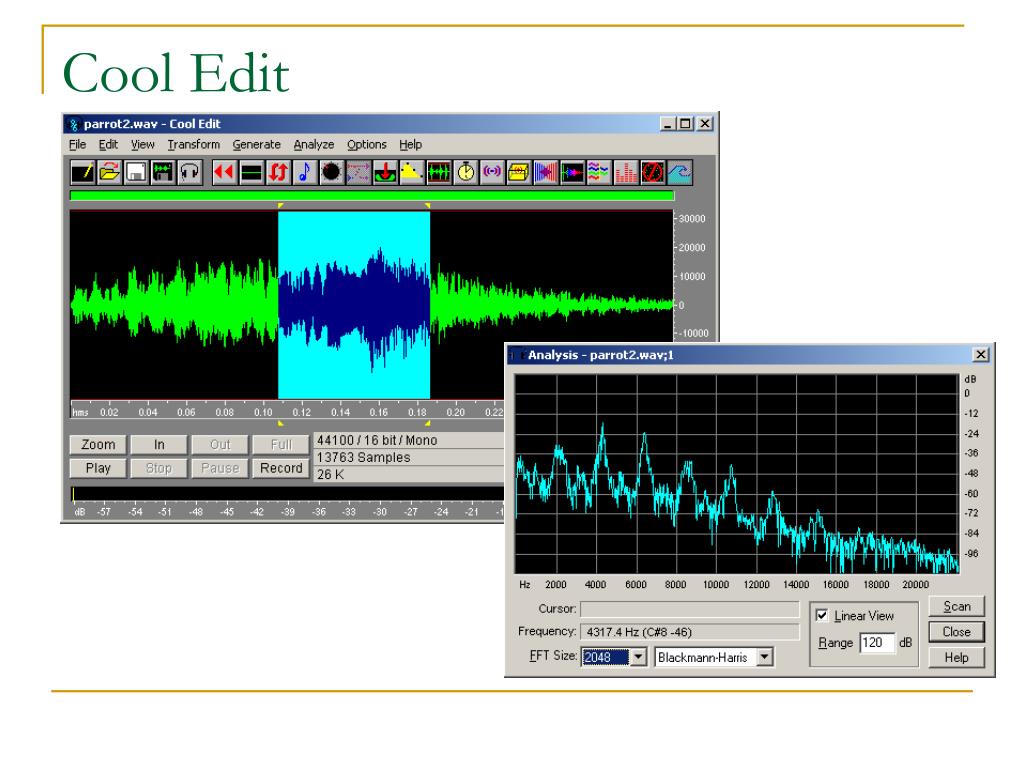1024x768 pixels.
Task: Click the top-left yellow selection marker
Action: coord(280,206)
